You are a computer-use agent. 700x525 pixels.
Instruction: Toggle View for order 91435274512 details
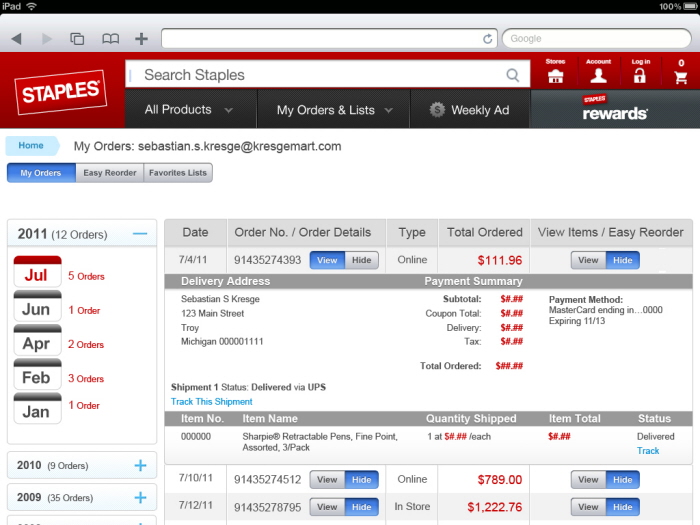(327, 480)
